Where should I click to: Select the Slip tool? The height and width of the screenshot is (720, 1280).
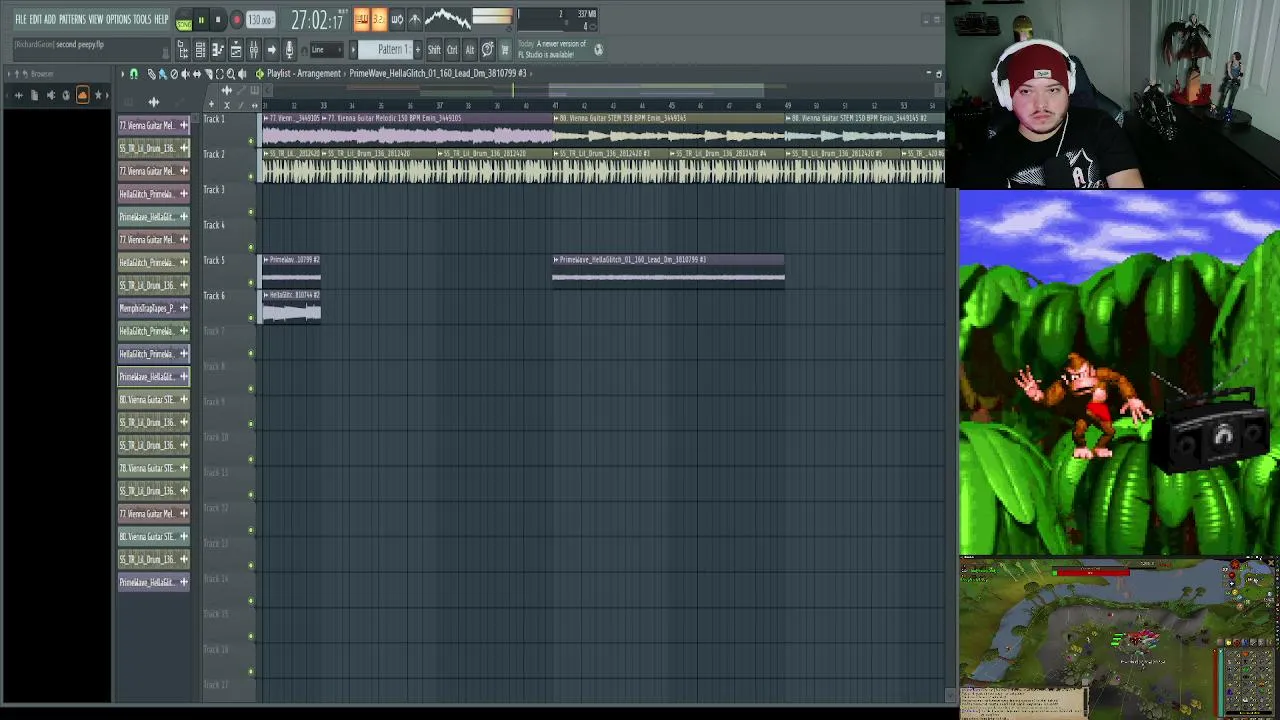tap(196, 74)
